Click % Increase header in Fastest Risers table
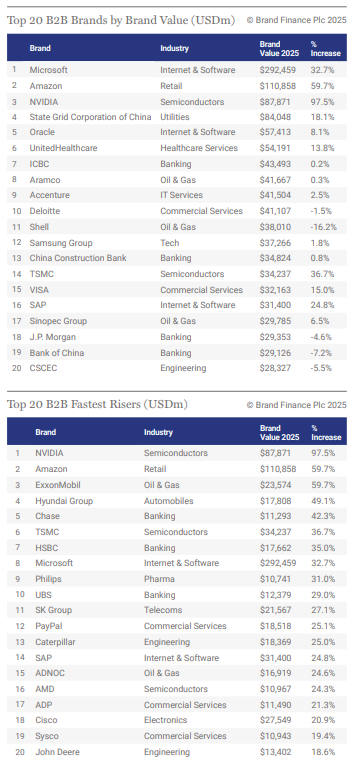The height and width of the screenshot is (775, 362). tap(326, 432)
